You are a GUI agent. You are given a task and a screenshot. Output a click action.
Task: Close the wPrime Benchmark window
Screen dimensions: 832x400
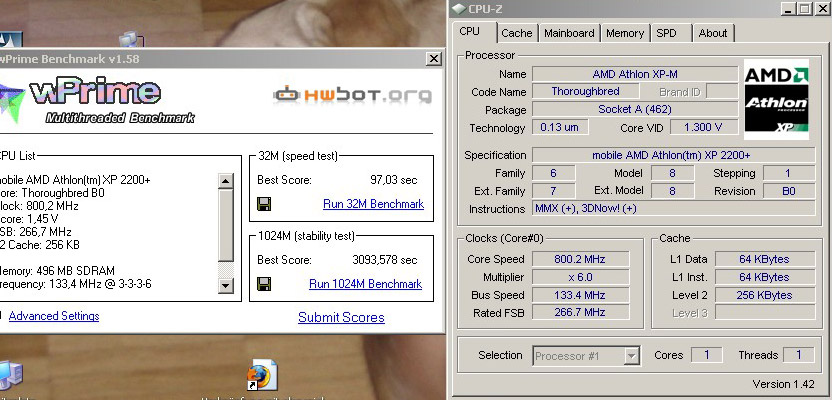[x=434, y=59]
